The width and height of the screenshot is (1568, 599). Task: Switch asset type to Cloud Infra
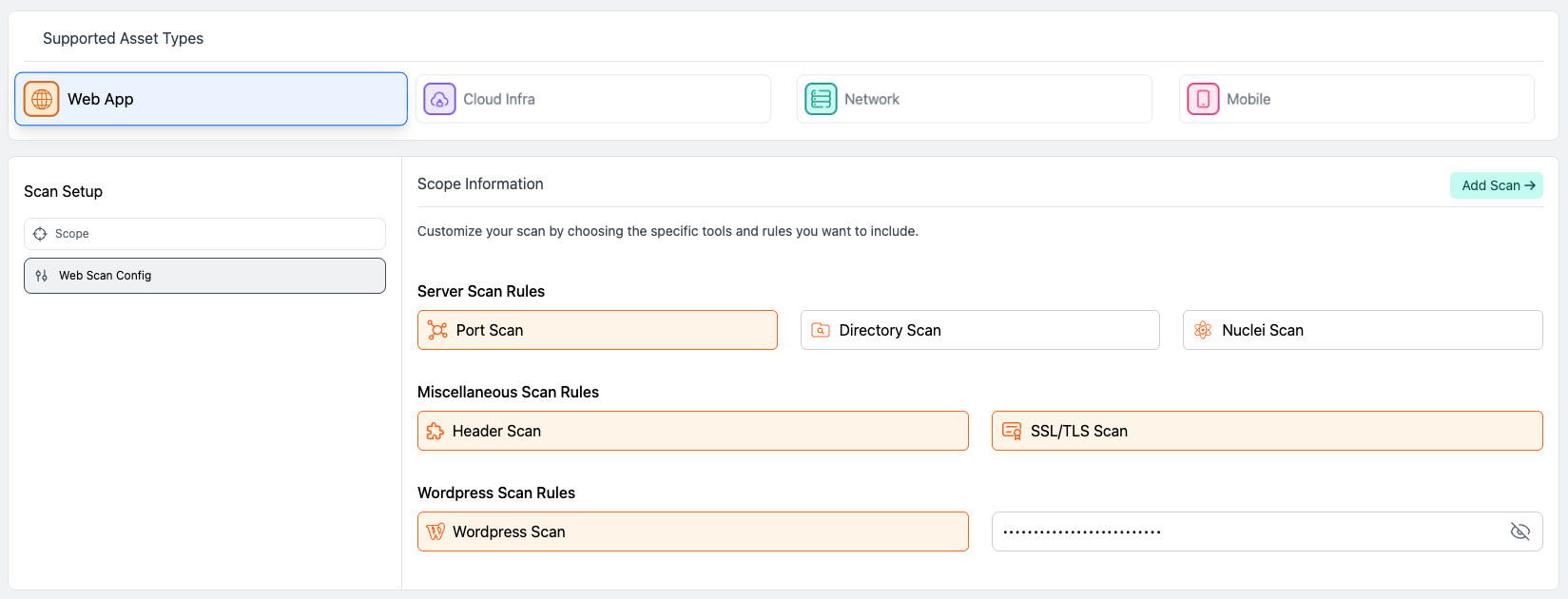593,99
